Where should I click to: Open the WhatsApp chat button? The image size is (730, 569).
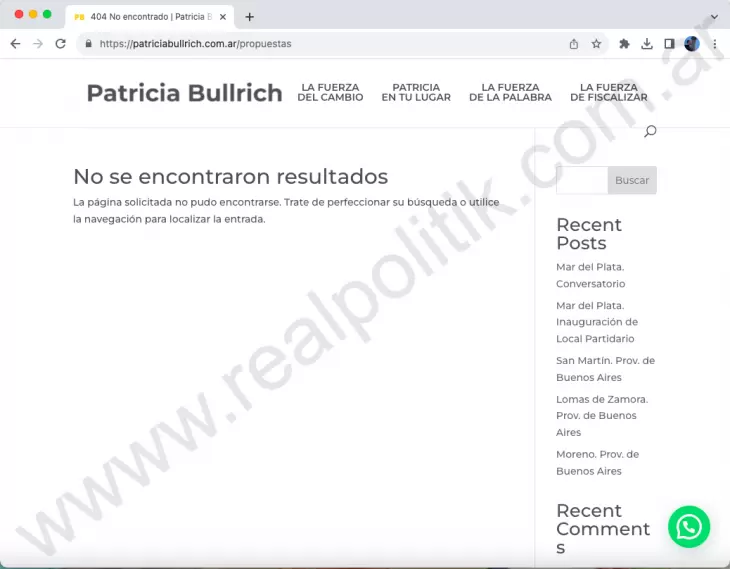(x=689, y=527)
